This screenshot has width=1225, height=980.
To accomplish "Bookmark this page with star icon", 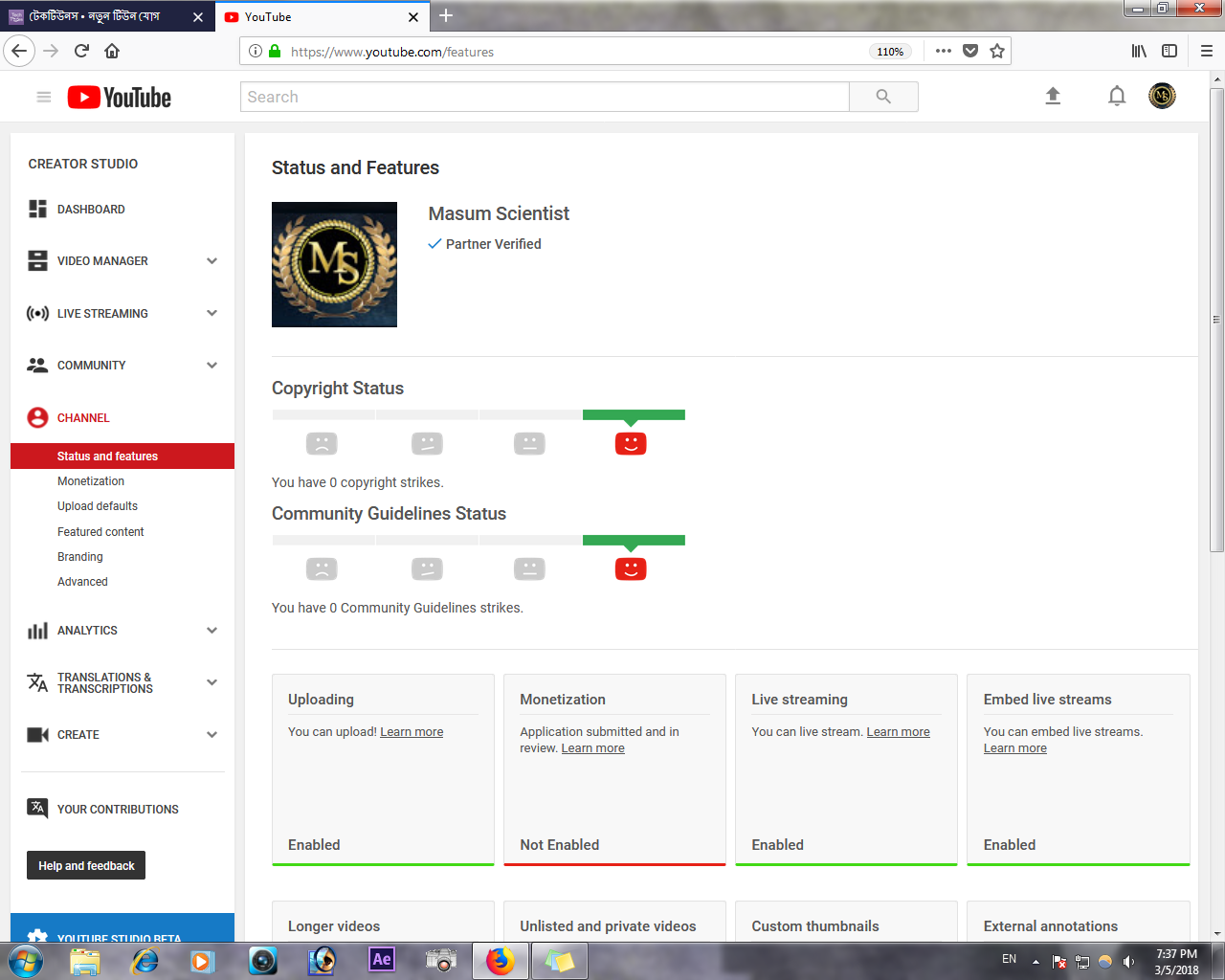I will [x=997, y=51].
